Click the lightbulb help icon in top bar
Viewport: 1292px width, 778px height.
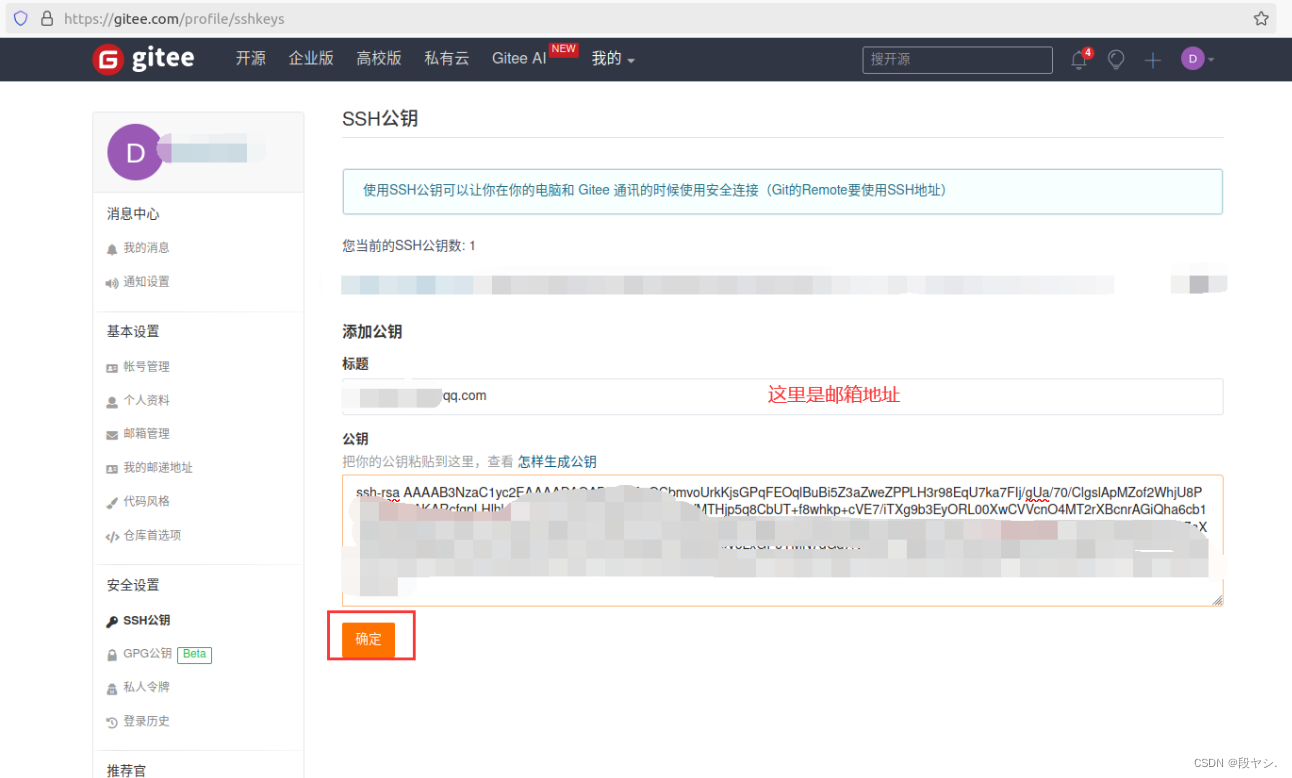[1115, 60]
